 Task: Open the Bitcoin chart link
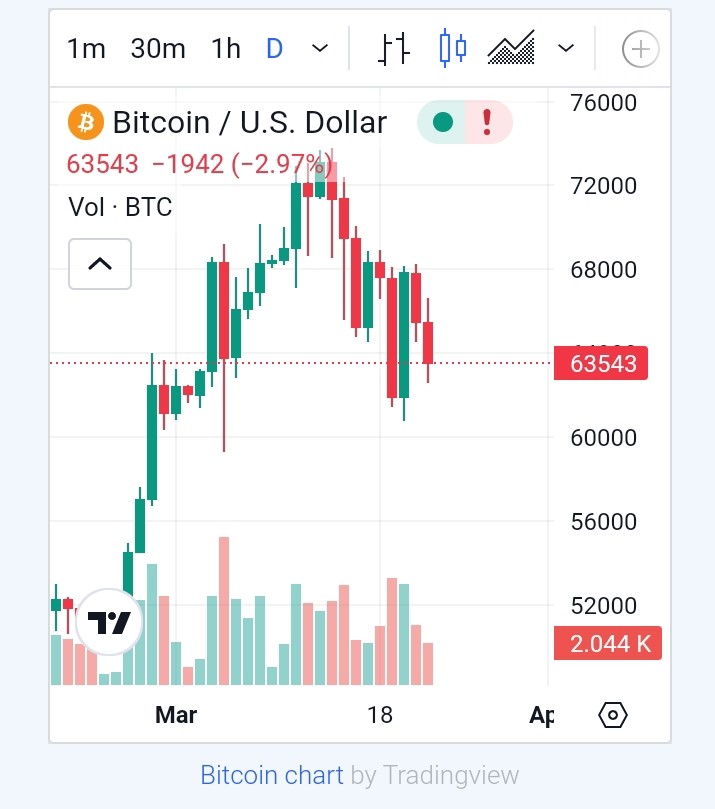[x=272, y=775]
